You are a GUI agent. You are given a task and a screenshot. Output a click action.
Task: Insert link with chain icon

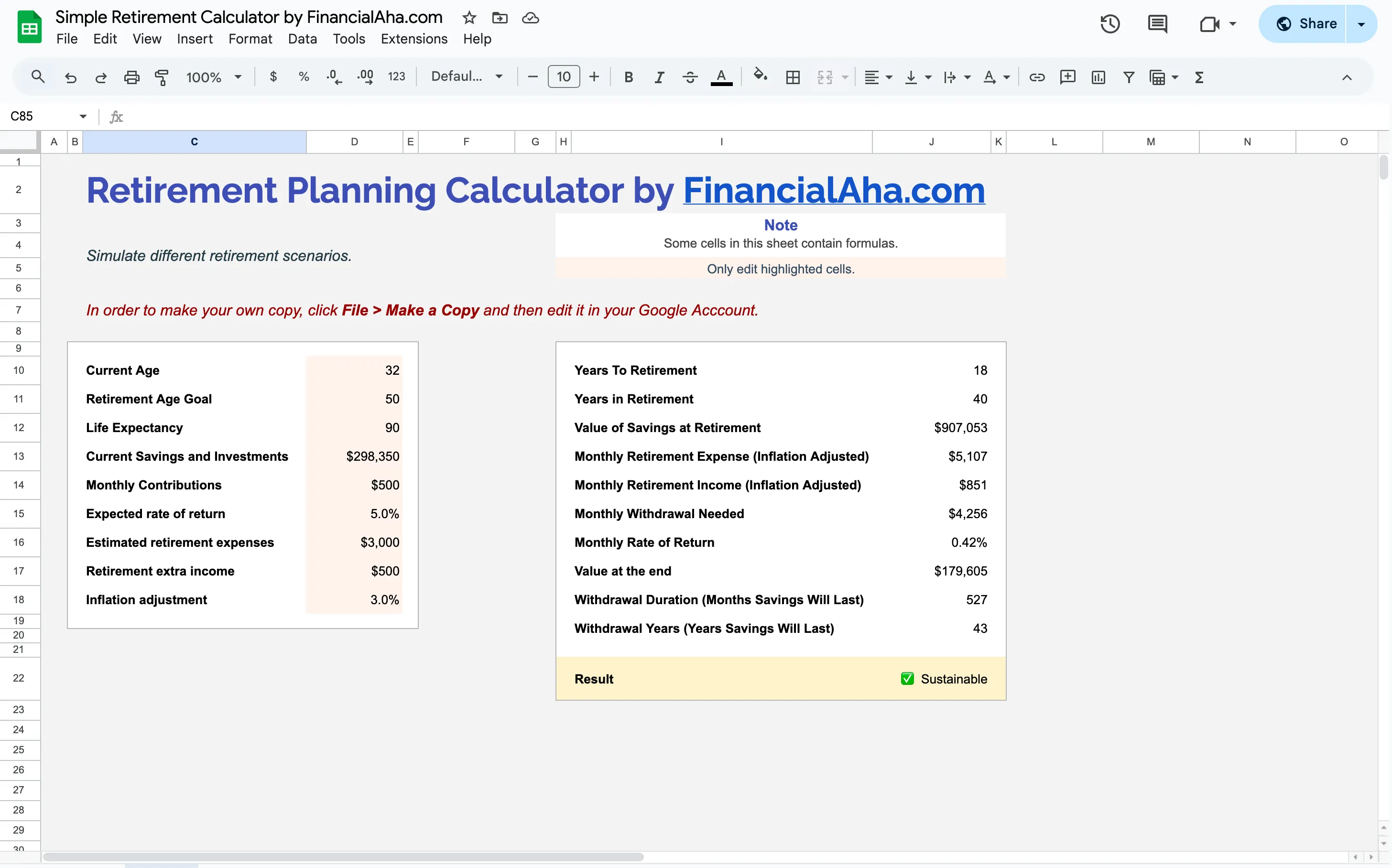coord(1037,77)
